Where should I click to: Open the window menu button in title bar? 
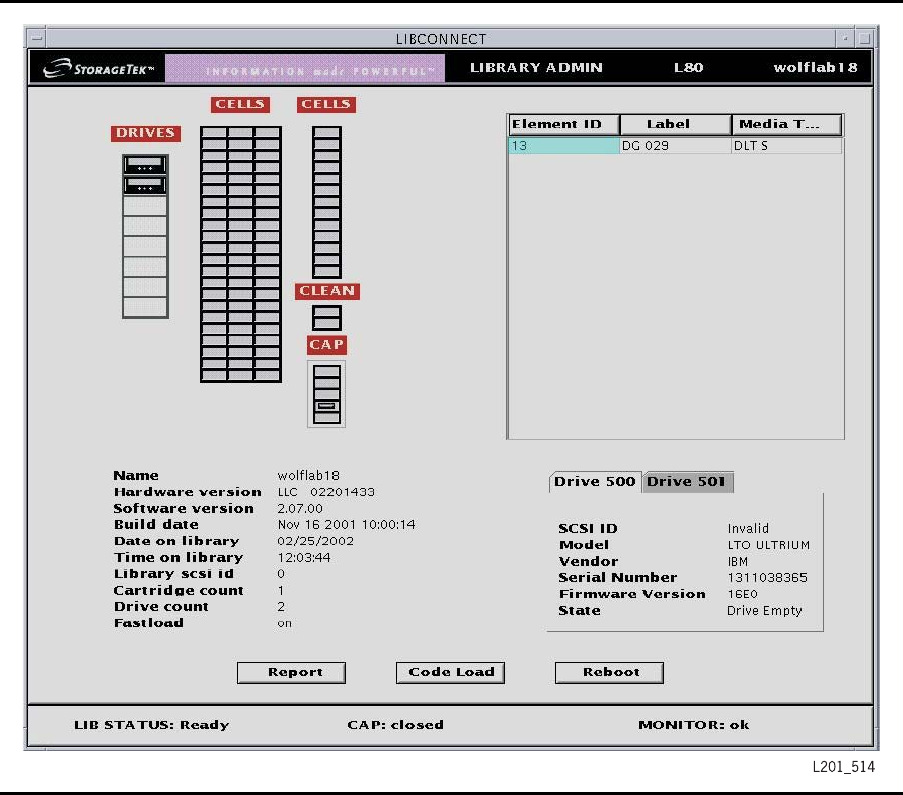(x=37, y=39)
